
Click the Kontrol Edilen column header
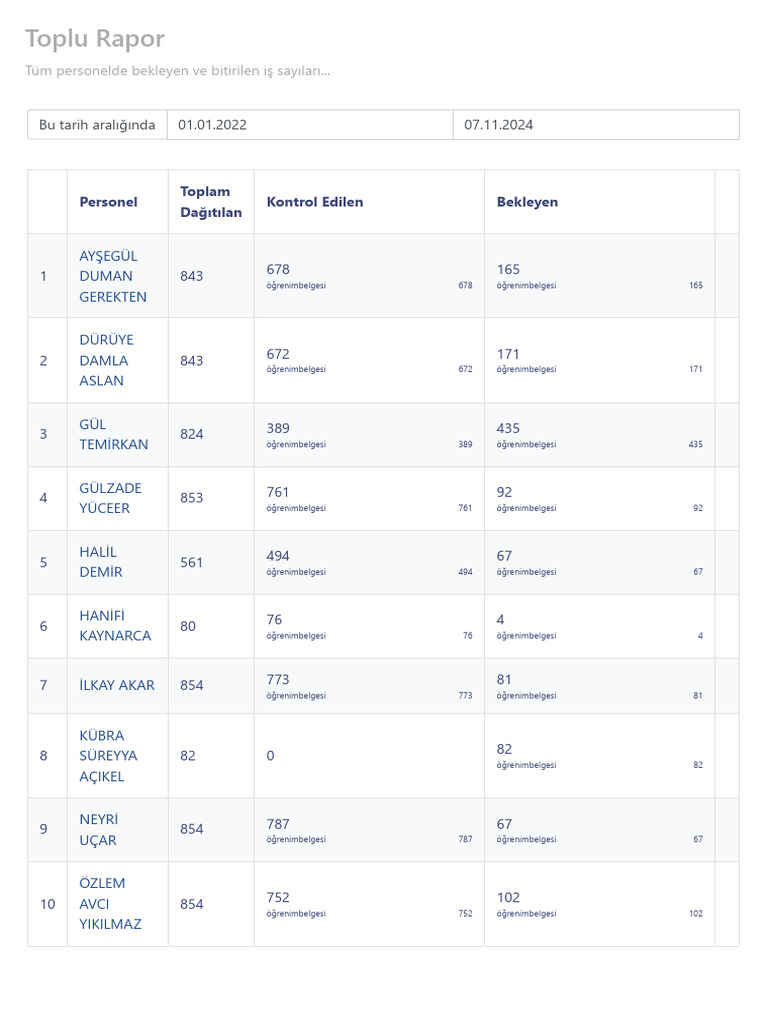(x=315, y=202)
